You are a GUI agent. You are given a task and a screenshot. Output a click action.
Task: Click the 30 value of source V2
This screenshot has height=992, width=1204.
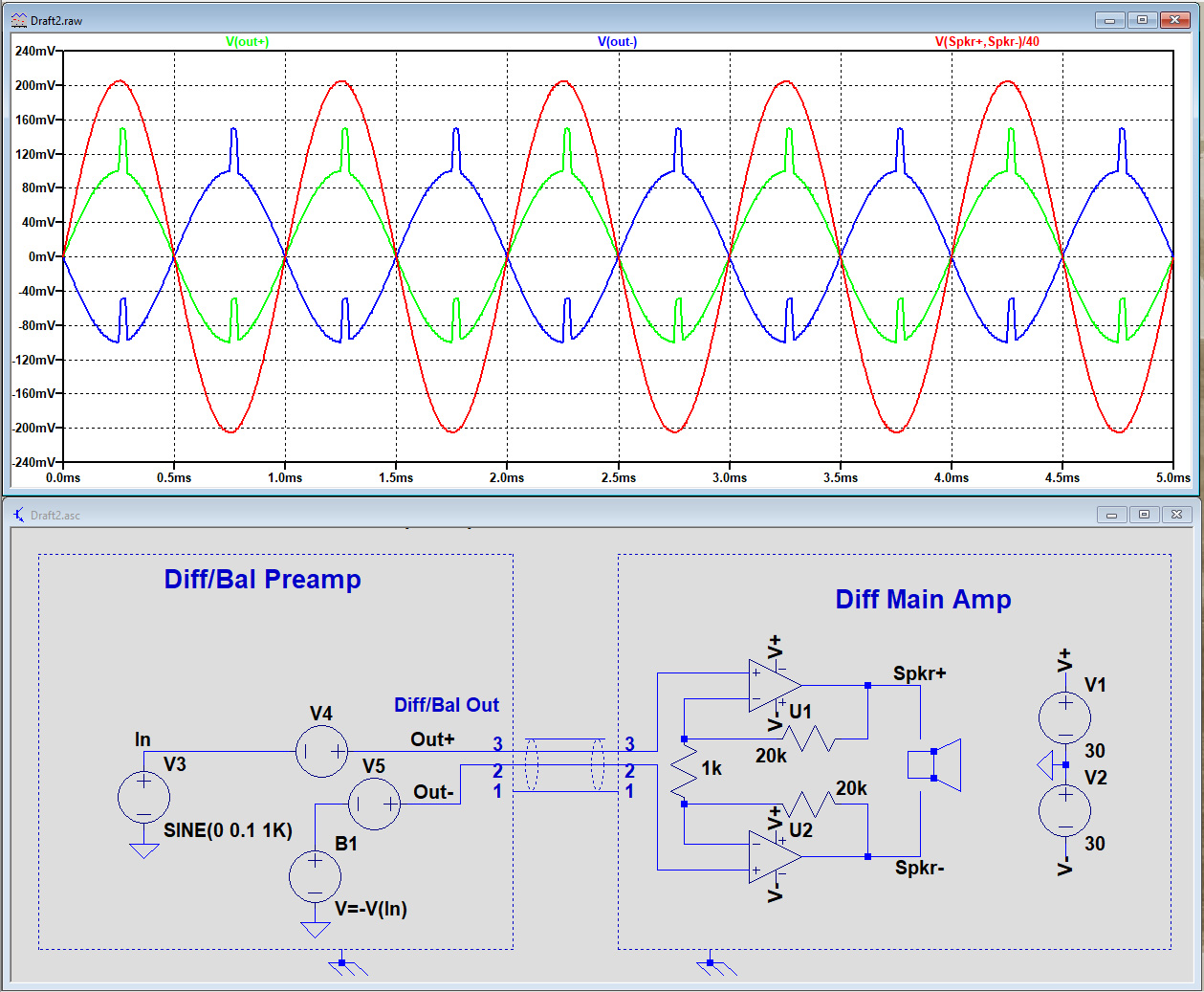coord(1095,844)
